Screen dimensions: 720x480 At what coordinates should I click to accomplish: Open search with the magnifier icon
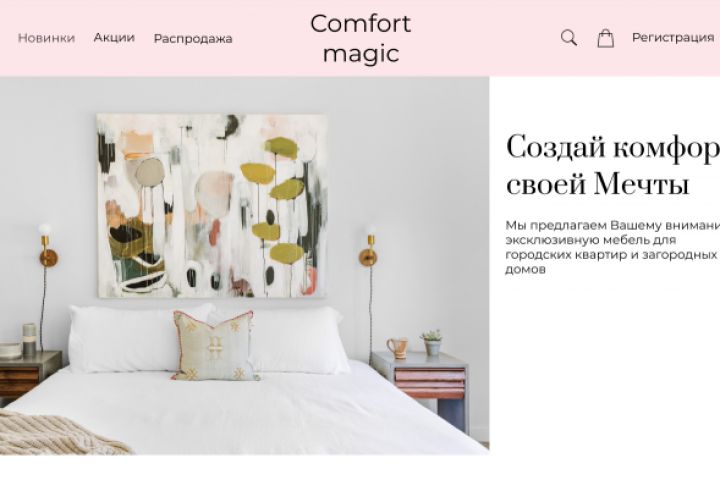click(568, 38)
